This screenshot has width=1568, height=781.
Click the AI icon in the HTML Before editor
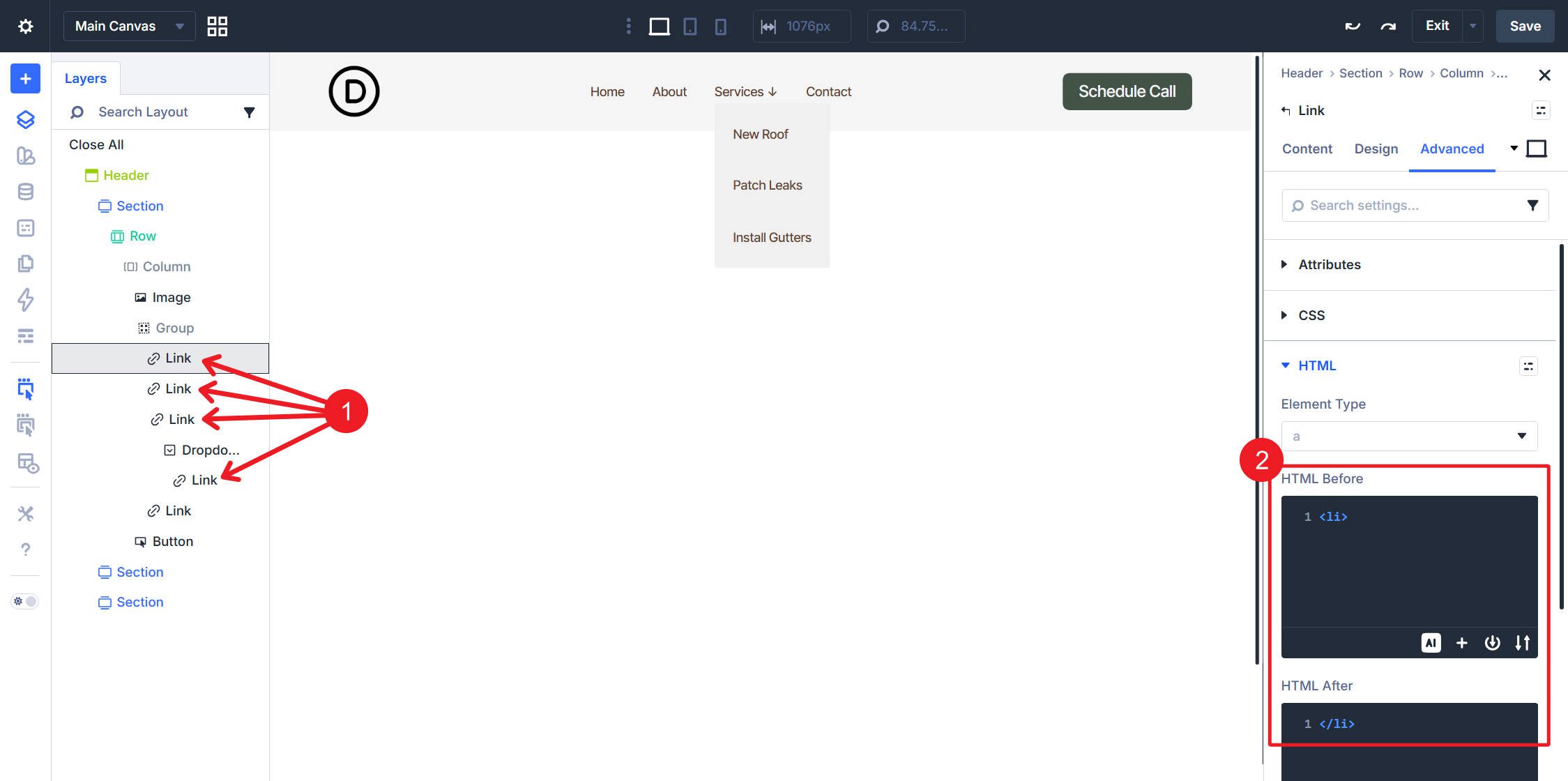tap(1431, 643)
